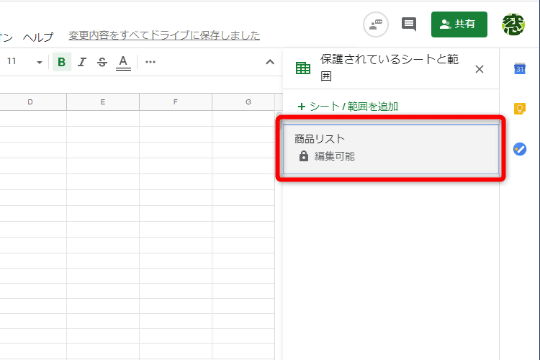Open text color picker
This screenshot has height=360, width=540.
[123, 63]
